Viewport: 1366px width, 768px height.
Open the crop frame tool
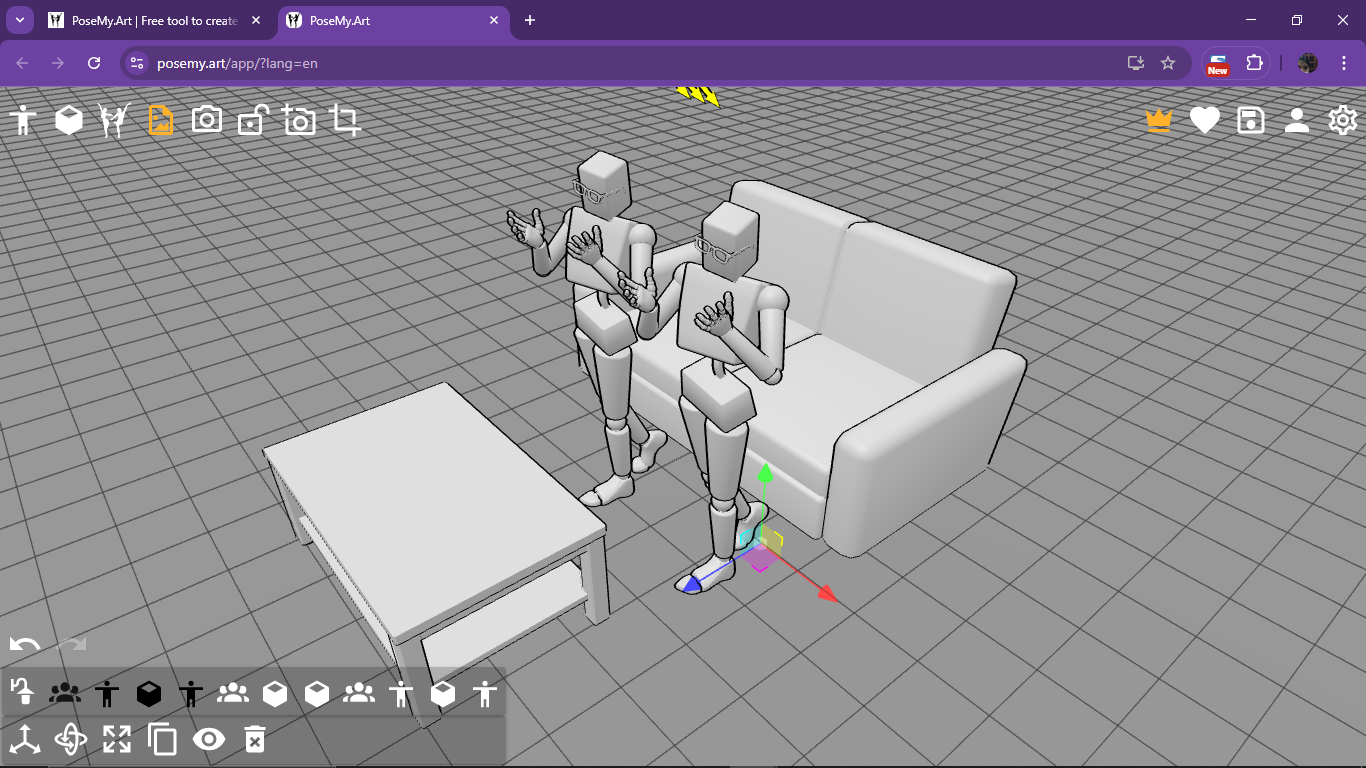tap(345, 119)
